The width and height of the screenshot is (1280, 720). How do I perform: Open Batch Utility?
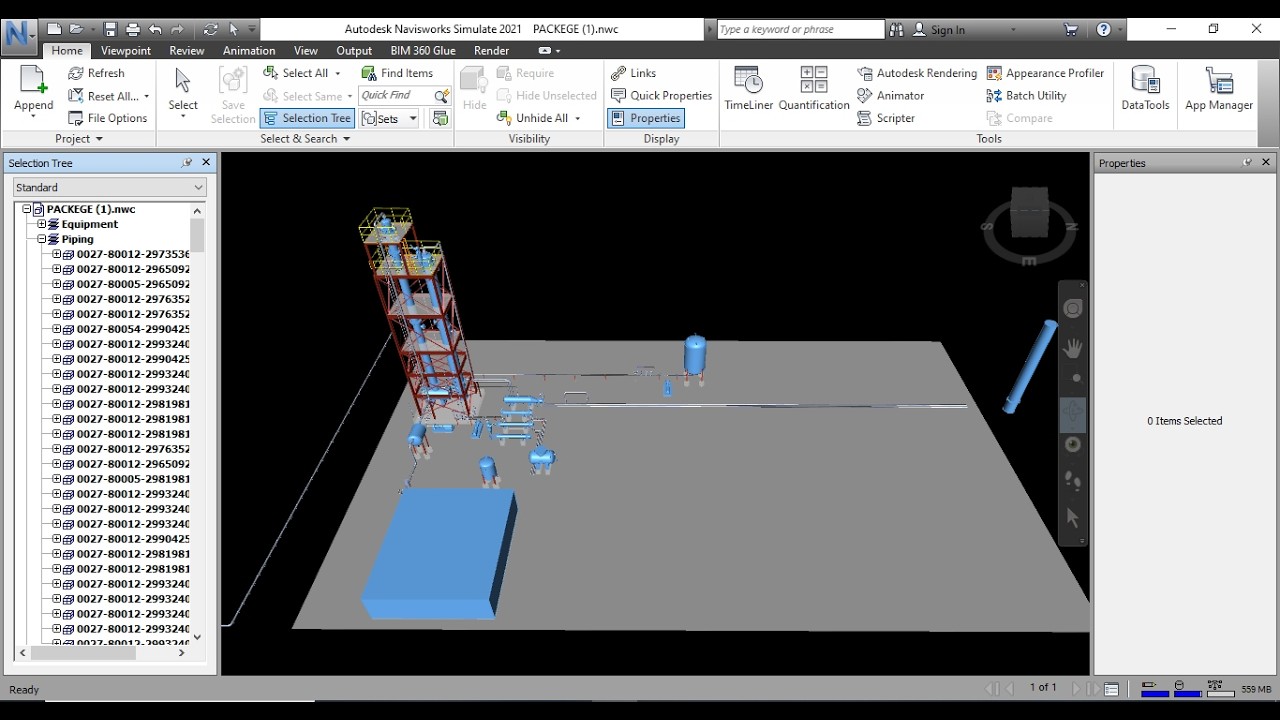coord(1026,96)
